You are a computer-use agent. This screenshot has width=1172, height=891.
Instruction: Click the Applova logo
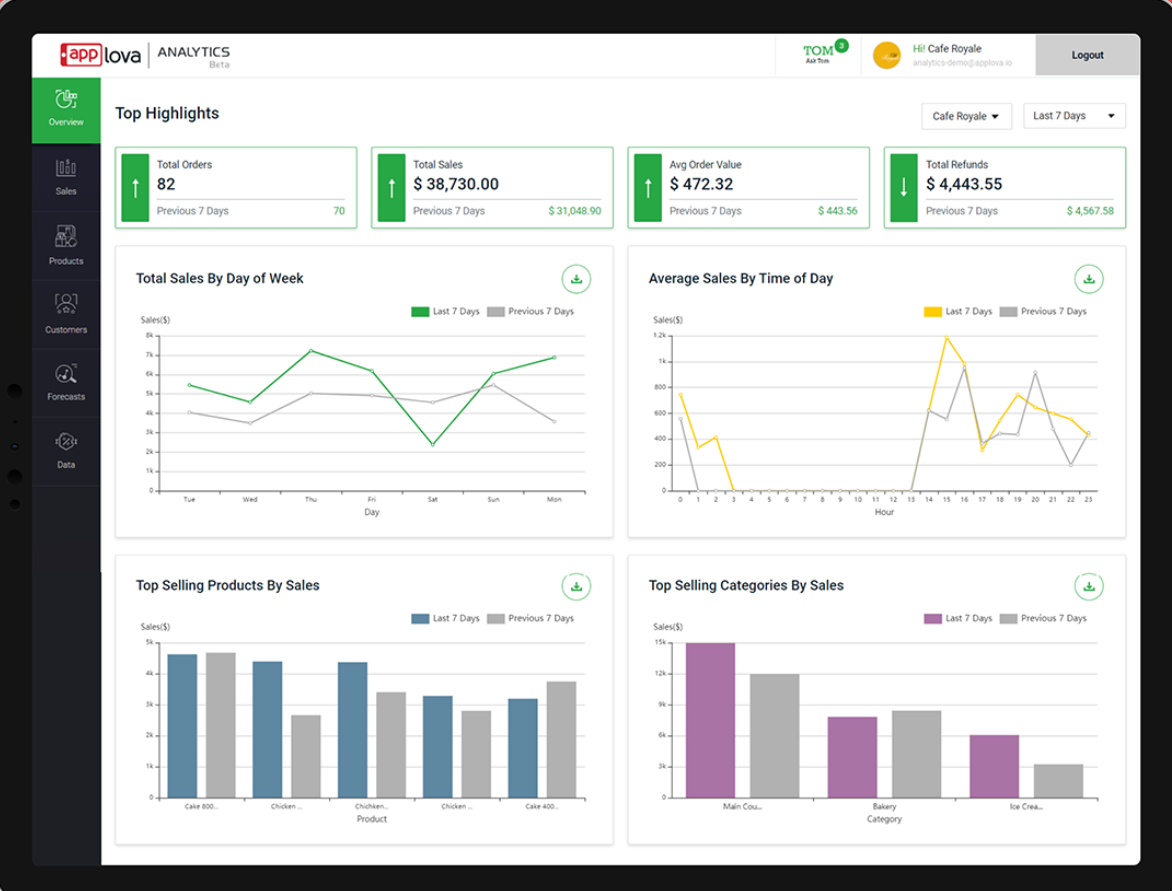click(x=100, y=55)
